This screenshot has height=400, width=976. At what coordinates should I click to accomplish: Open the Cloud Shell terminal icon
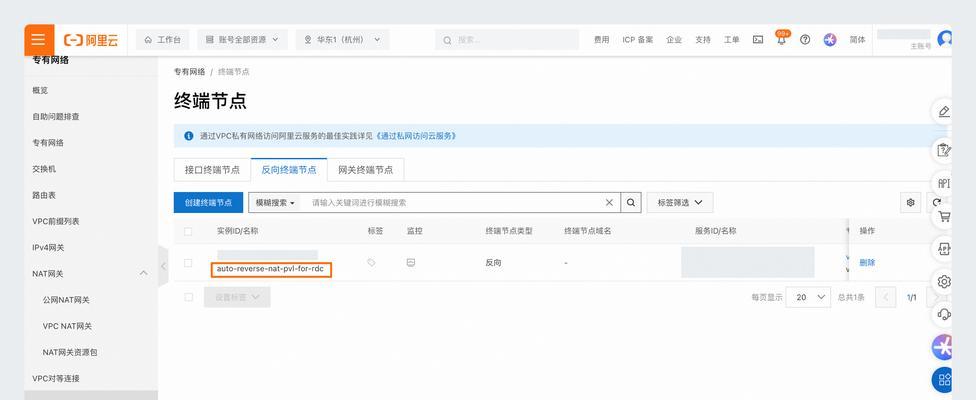point(758,39)
